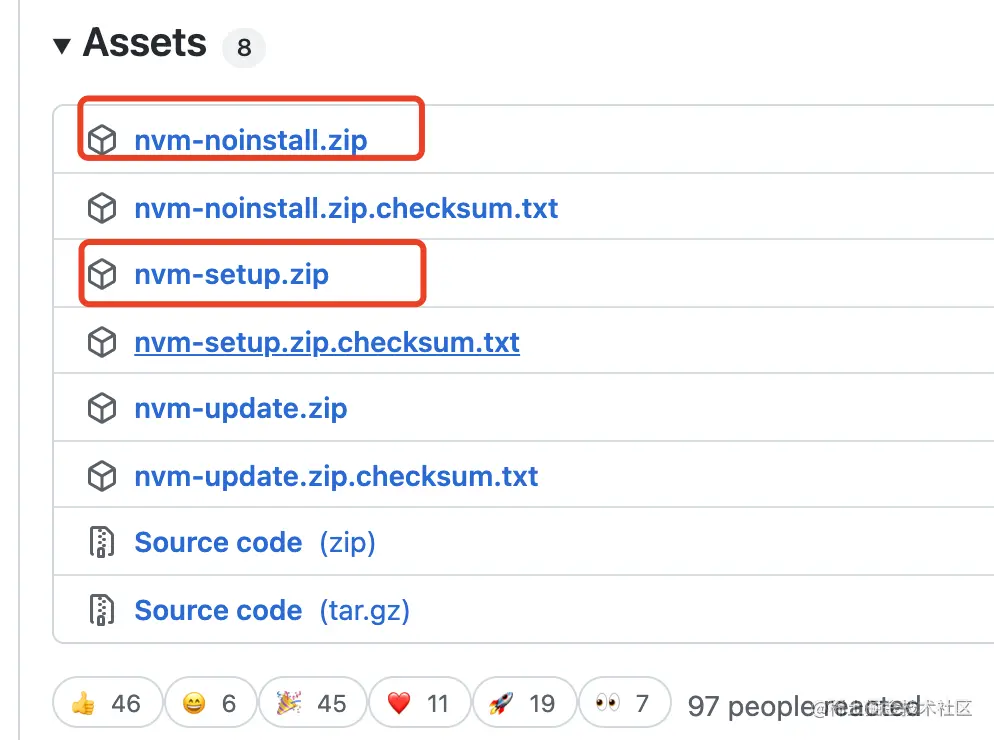Viewport: 994px width, 740px height.
Task: Click package icon beside nvm-update.zip
Action: tap(102, 408)
